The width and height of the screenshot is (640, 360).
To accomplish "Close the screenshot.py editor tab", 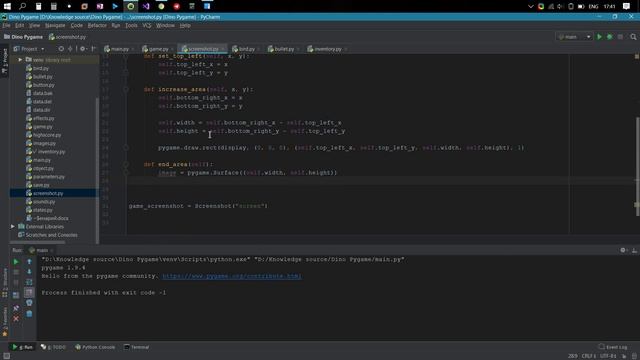I will [x=223, y=49].
